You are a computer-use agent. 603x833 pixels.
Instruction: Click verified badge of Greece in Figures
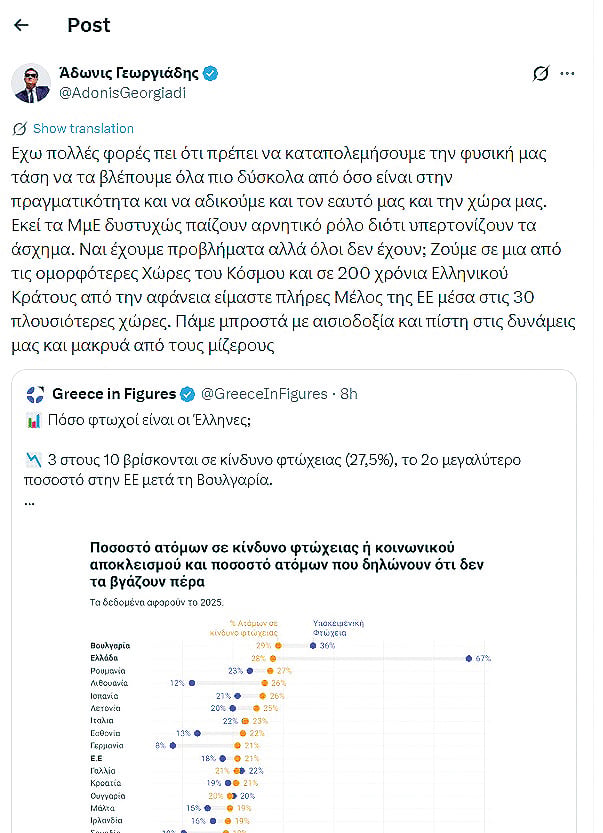(188, 394)
